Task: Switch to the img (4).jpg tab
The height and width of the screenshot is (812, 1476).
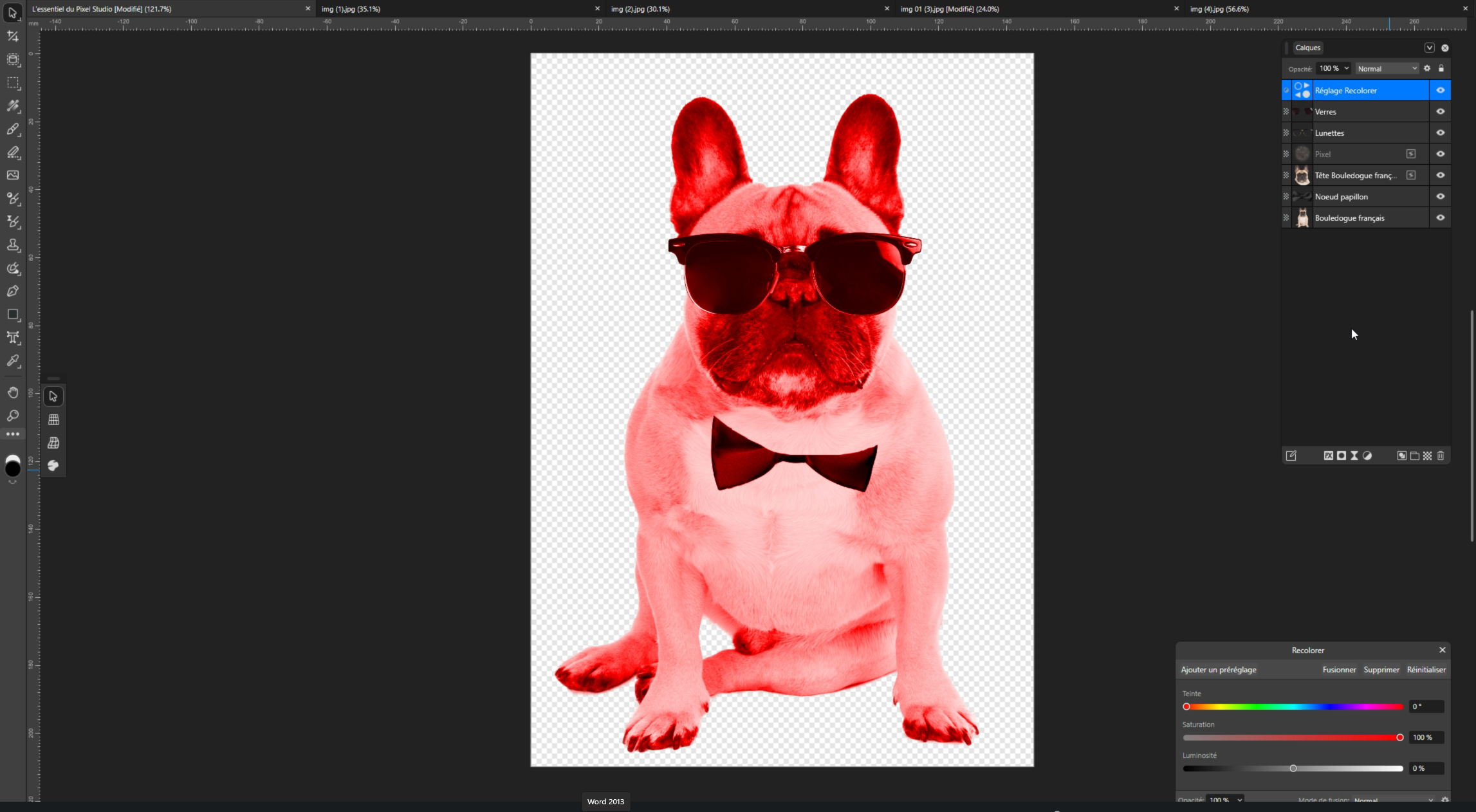Action: coord(1219,9)
